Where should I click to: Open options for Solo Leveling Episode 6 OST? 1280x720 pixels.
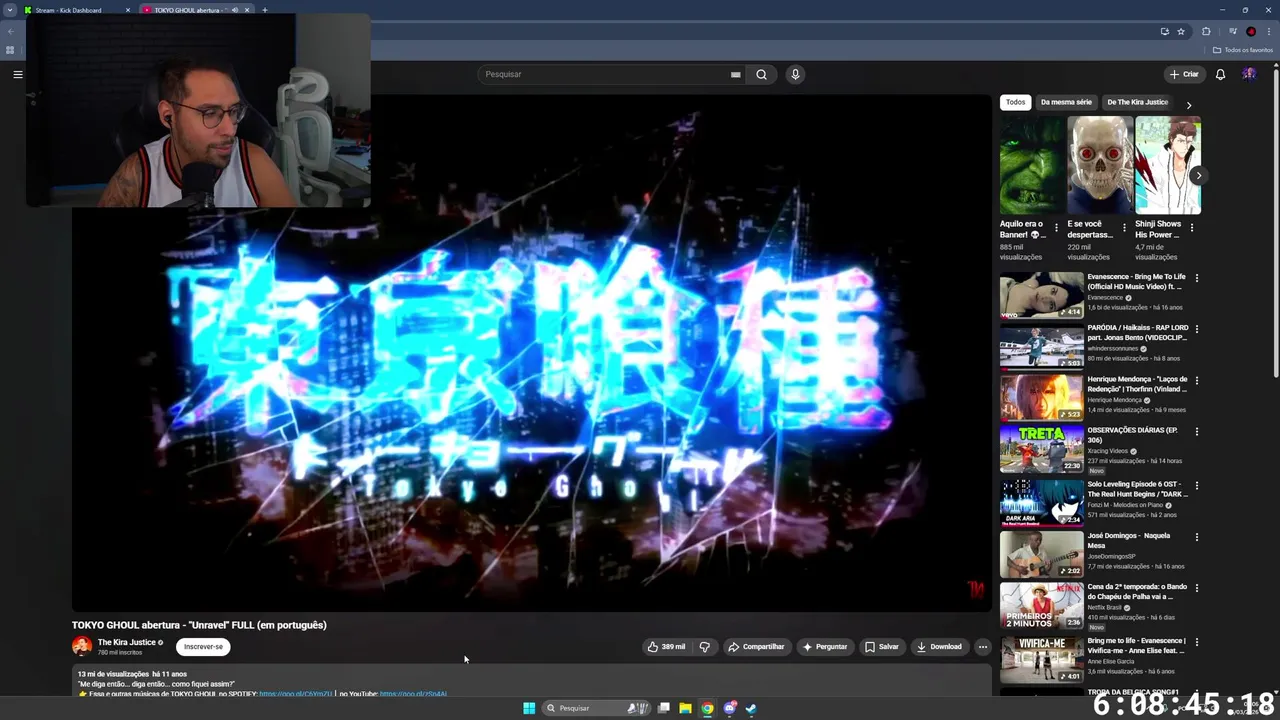click(x=1196, y=485)
